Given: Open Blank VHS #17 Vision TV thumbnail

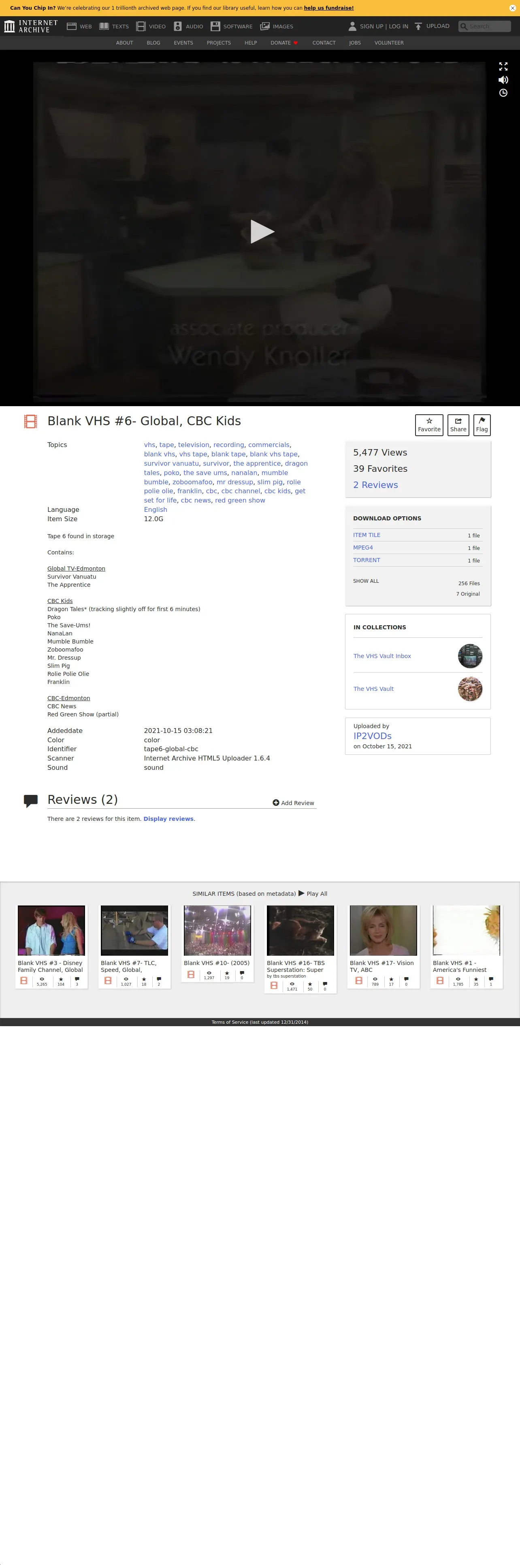Looking at the screenshot, I should [383, 930].
